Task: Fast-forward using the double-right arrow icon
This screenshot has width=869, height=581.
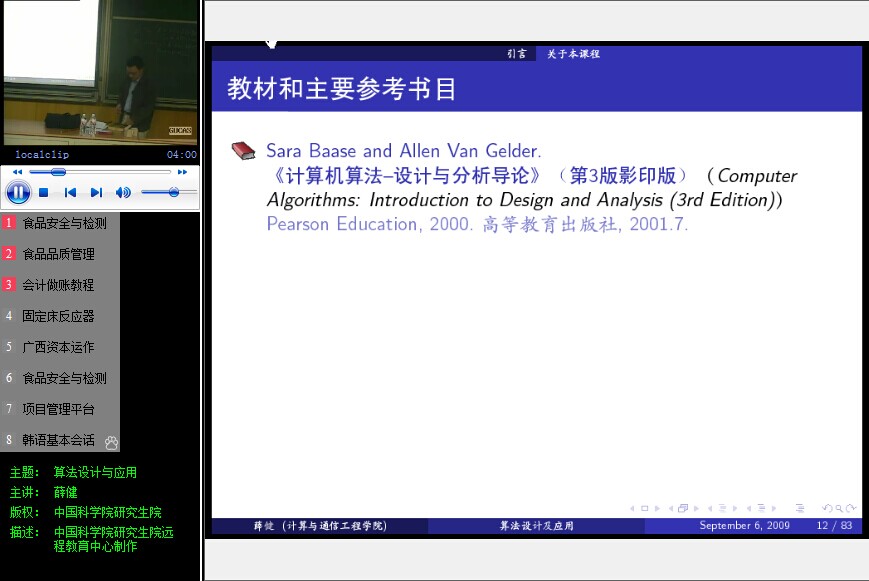Action: click(182, 172)
